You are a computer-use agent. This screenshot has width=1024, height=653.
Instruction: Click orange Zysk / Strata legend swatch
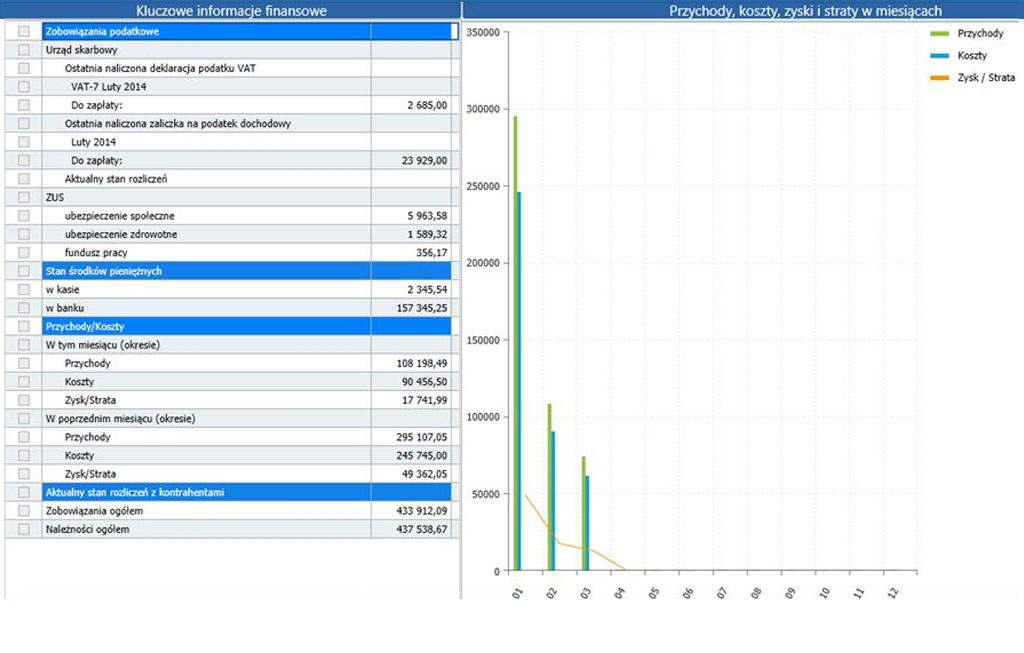(939, 78)
